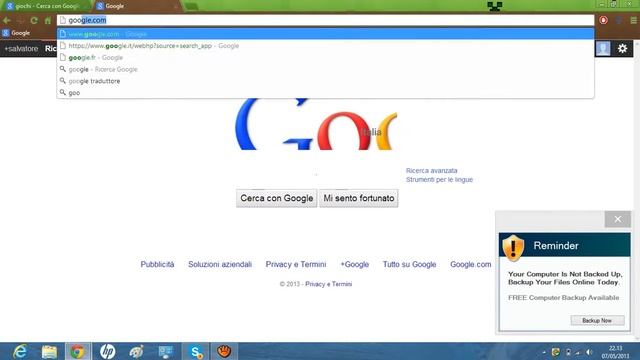Click the 'Tutto su Google' link
The height and width of the screenshot is (360, 640).
(x=409, y=264)
